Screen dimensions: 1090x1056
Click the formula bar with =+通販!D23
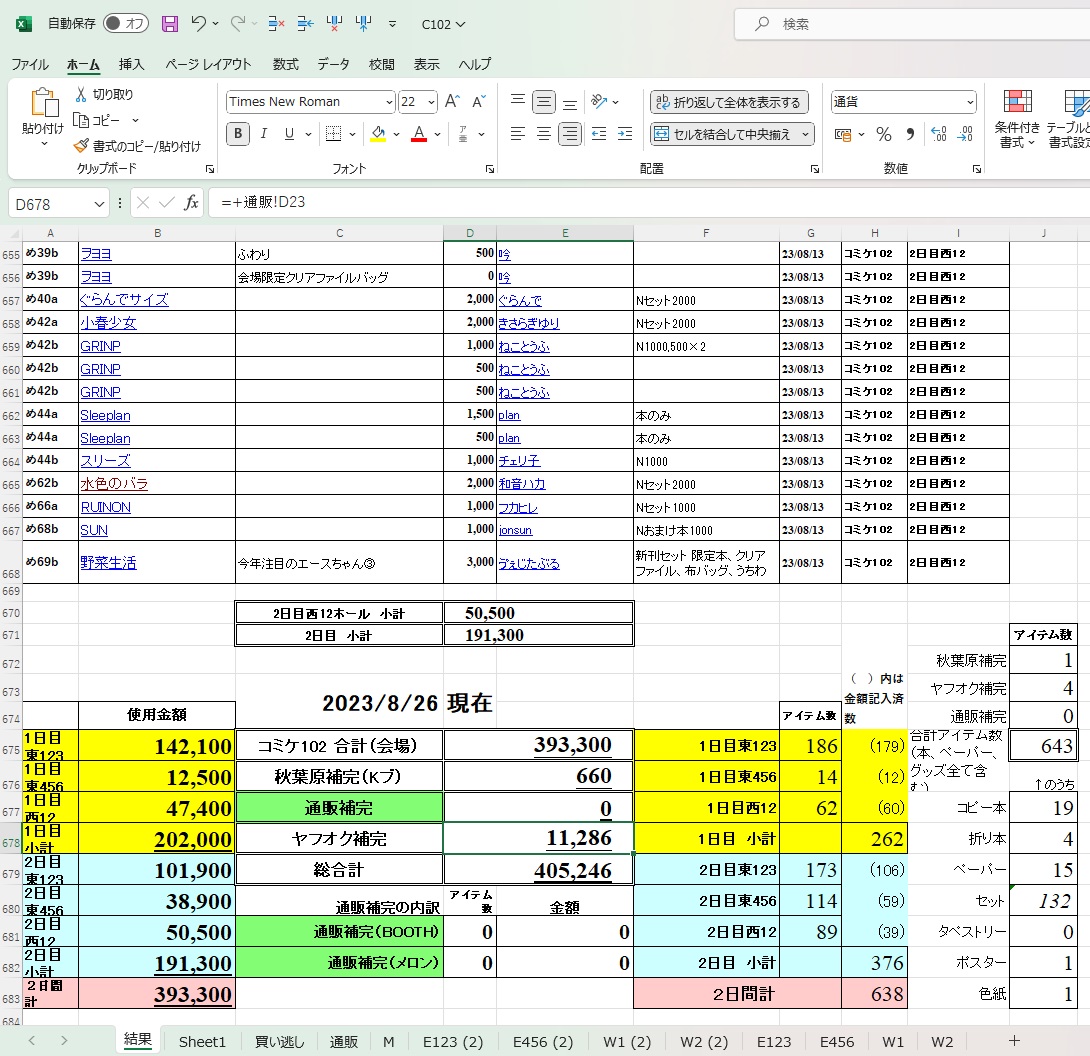tap(651, 202)
